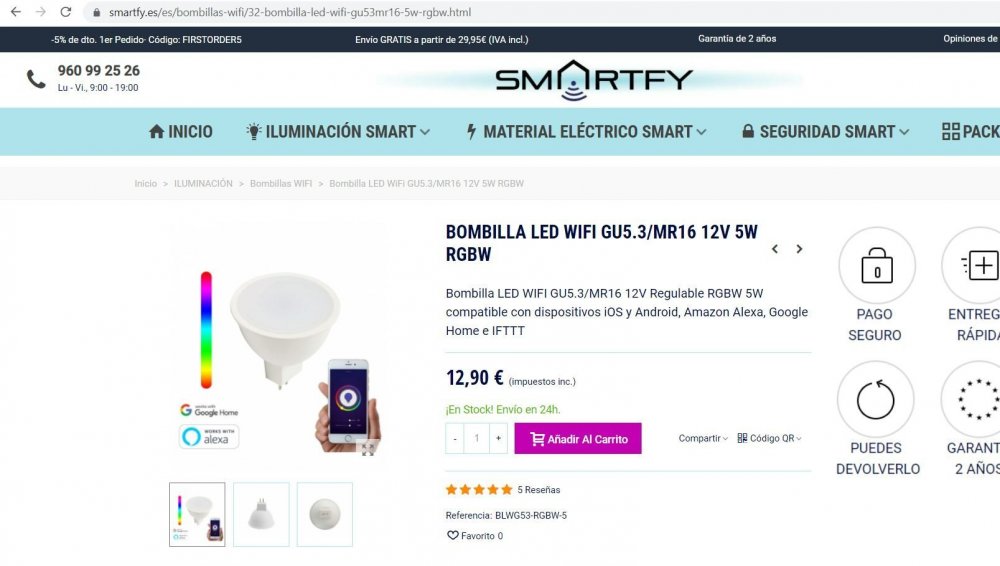Viewport: 1000px width, 566px height.
Task: Go to previous product arrow
Action: [775, 249]
